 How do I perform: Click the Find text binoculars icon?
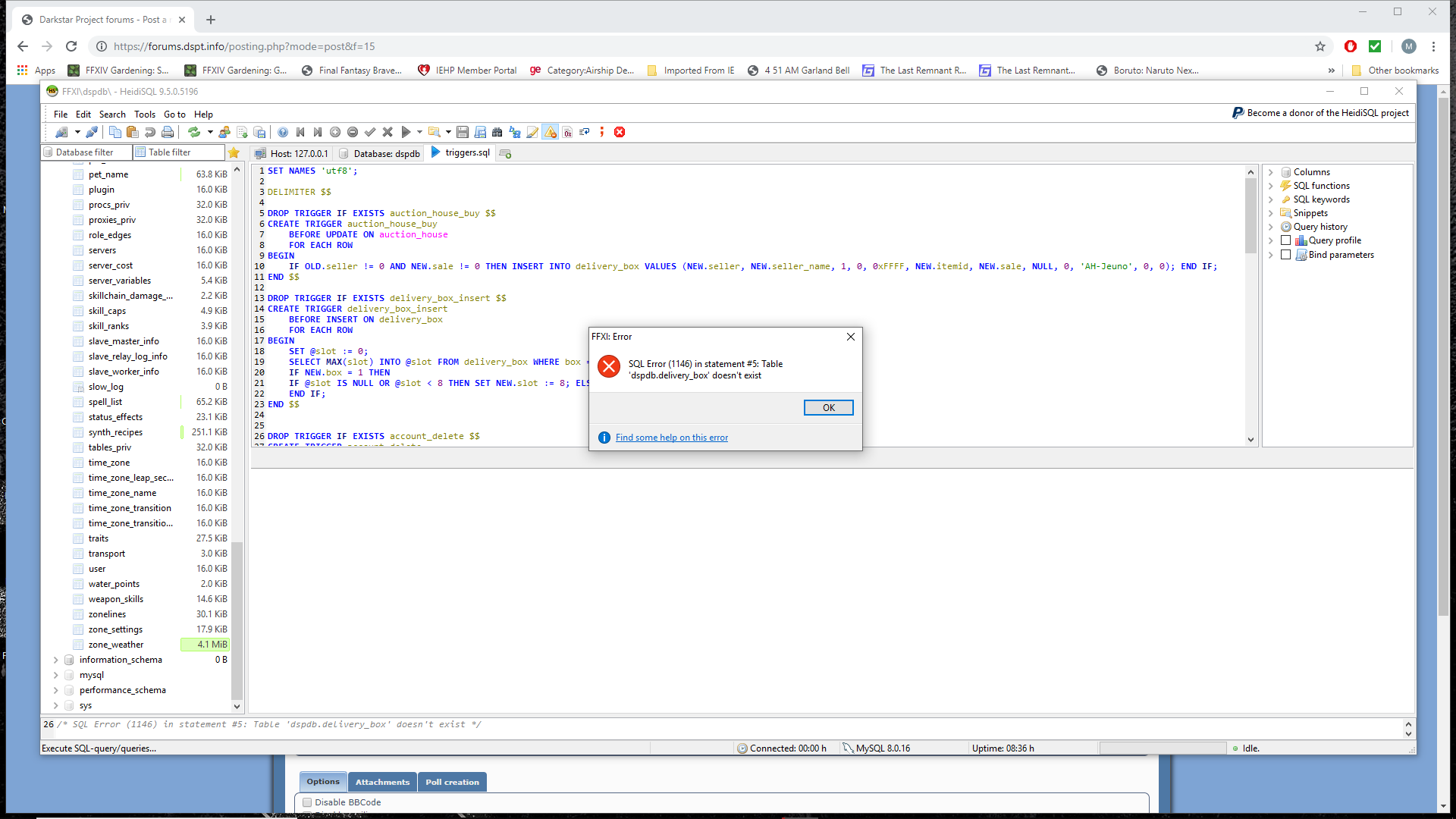tap(497, 132)
